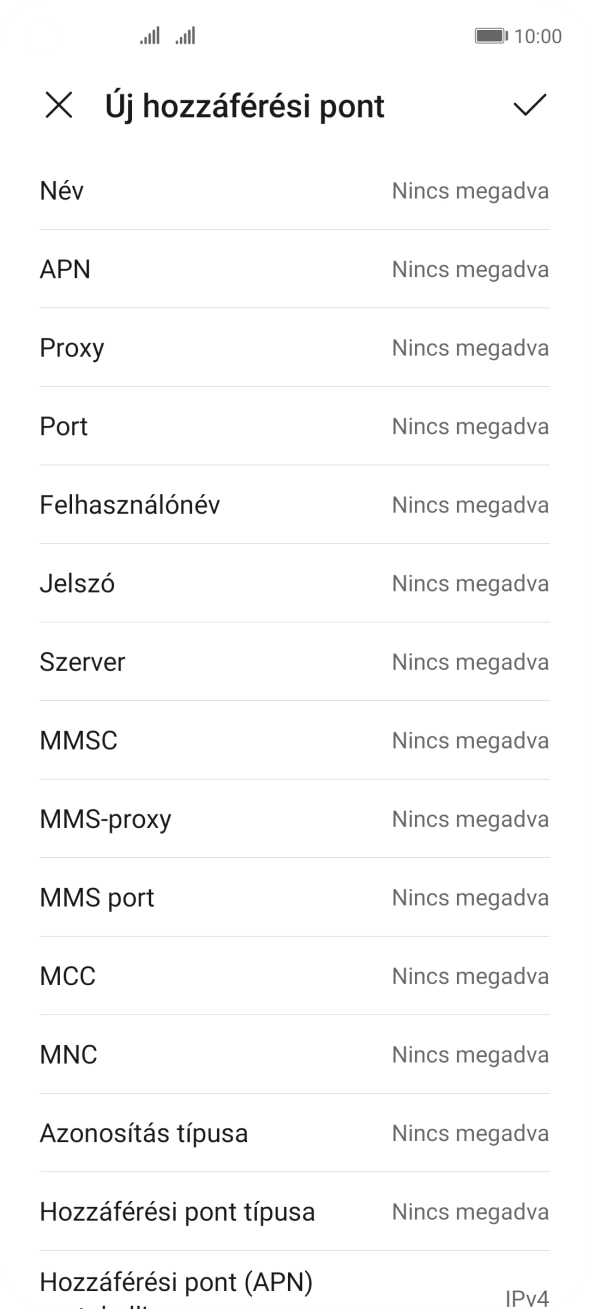Open the Név field to enter a name
This screenshot has width=589, height=1309.
point(294,190)
